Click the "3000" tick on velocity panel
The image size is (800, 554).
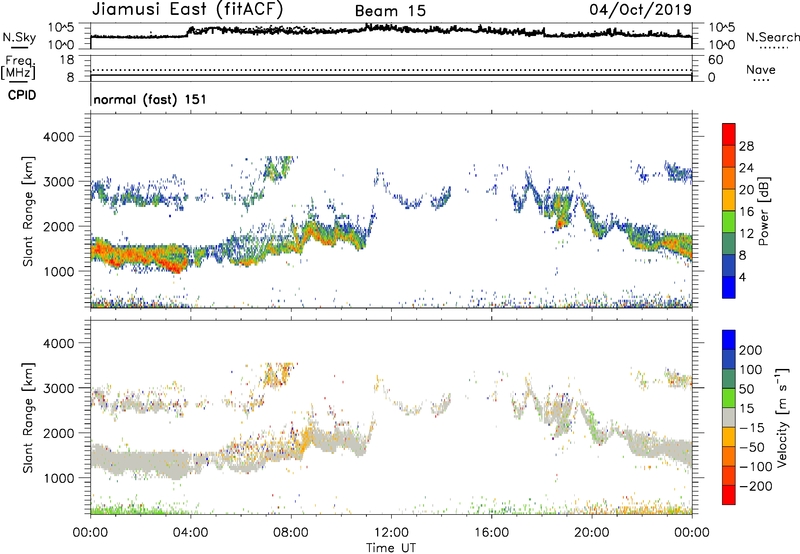tap(59, 388)
